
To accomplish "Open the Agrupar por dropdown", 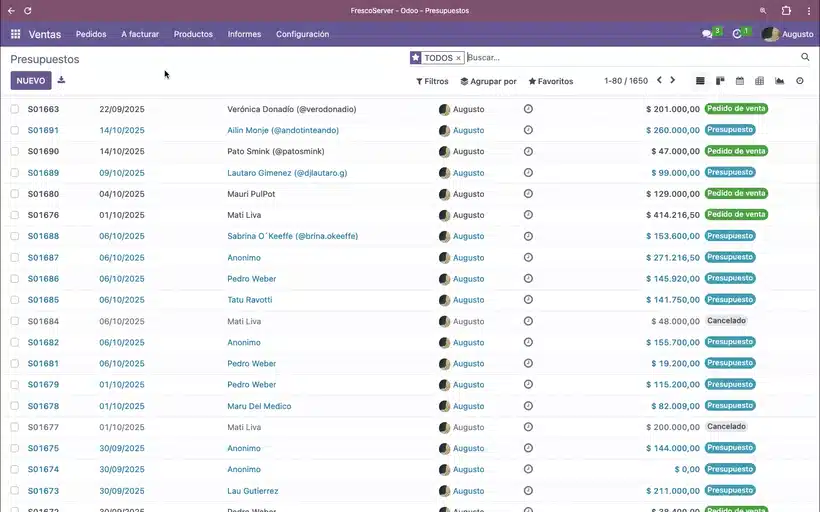I will click(x=488, y=81).
